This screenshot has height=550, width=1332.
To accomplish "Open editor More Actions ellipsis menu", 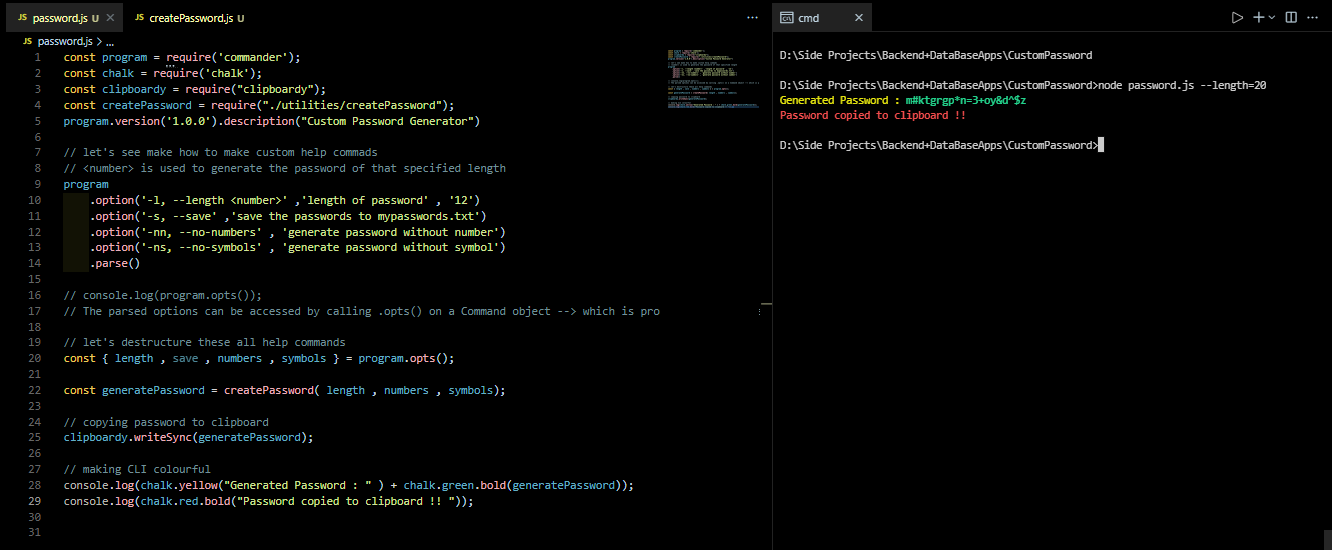I will 752,18.
